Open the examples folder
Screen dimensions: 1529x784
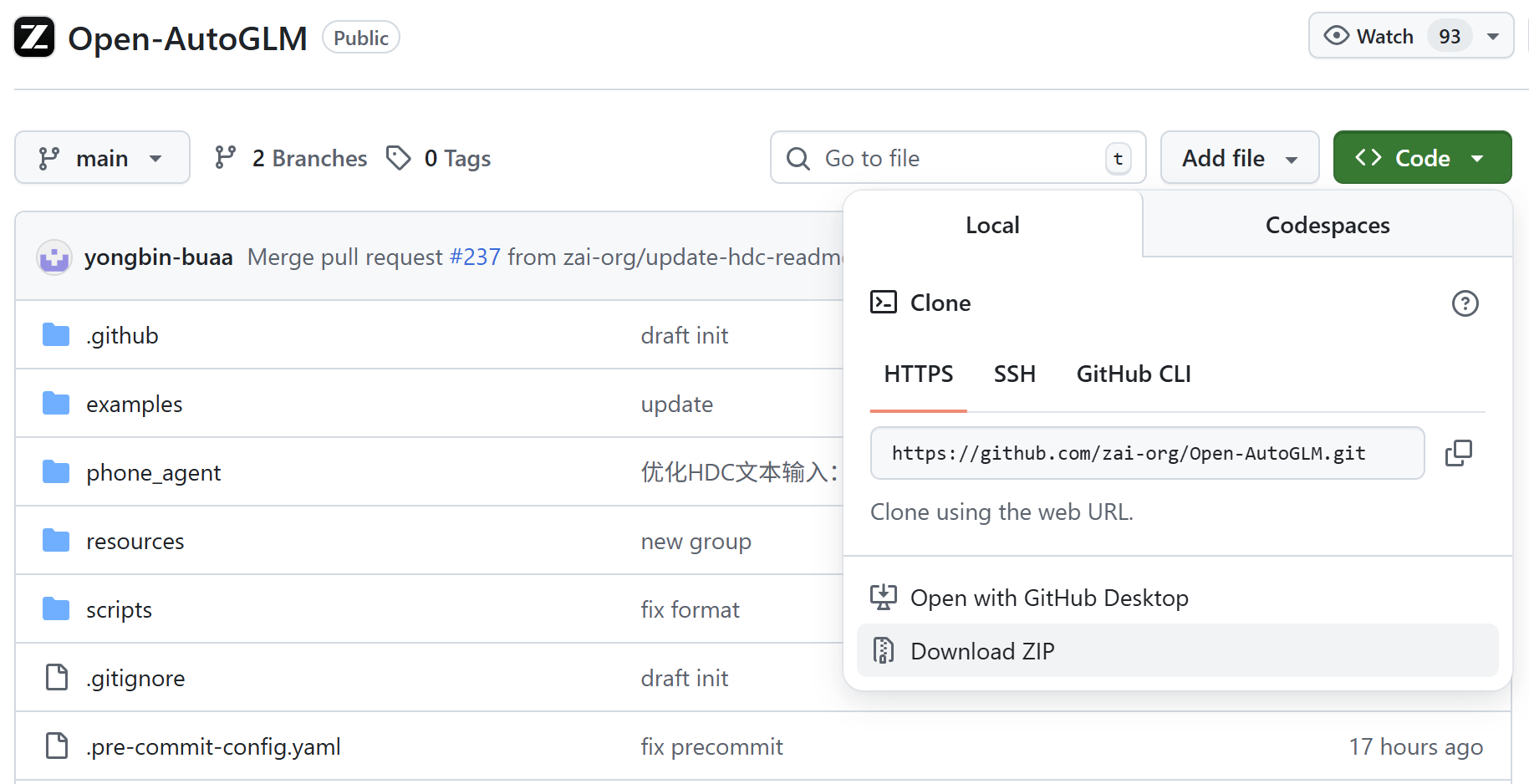[x=134, y=405]
